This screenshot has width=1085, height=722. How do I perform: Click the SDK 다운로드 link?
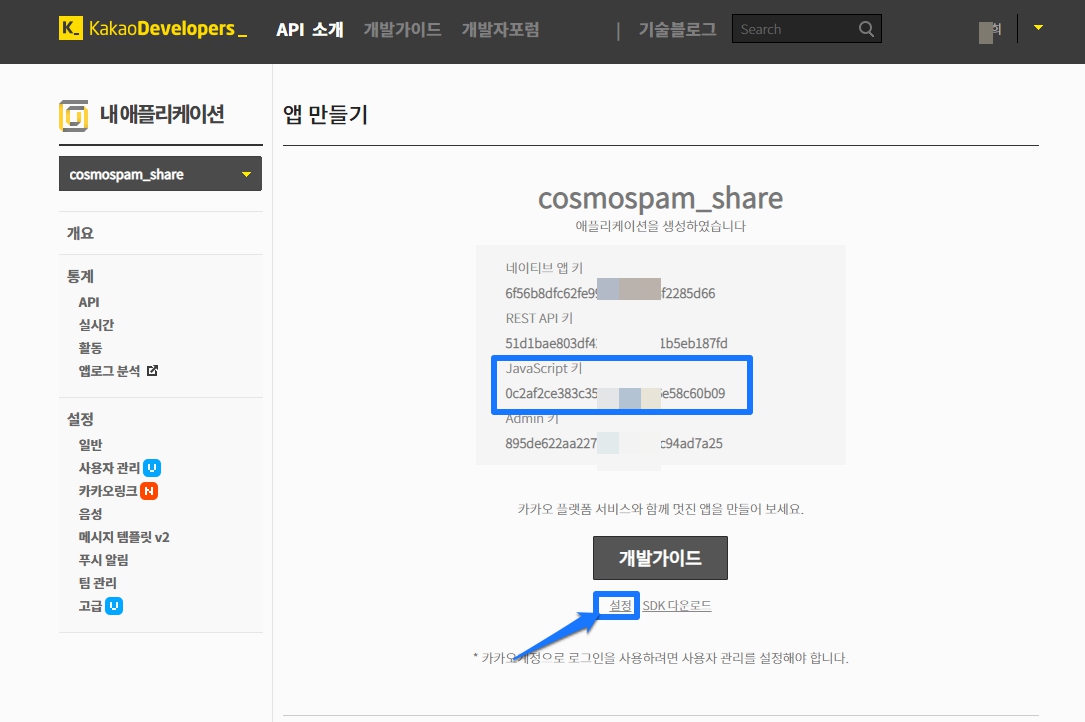click(x=677, y=606)
